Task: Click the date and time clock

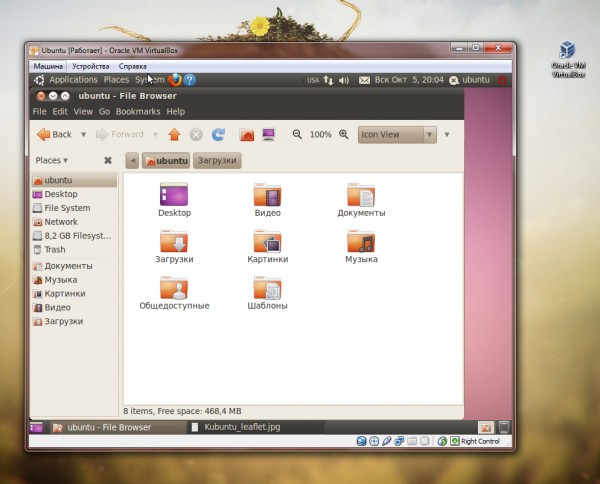Action: [409, 80]
